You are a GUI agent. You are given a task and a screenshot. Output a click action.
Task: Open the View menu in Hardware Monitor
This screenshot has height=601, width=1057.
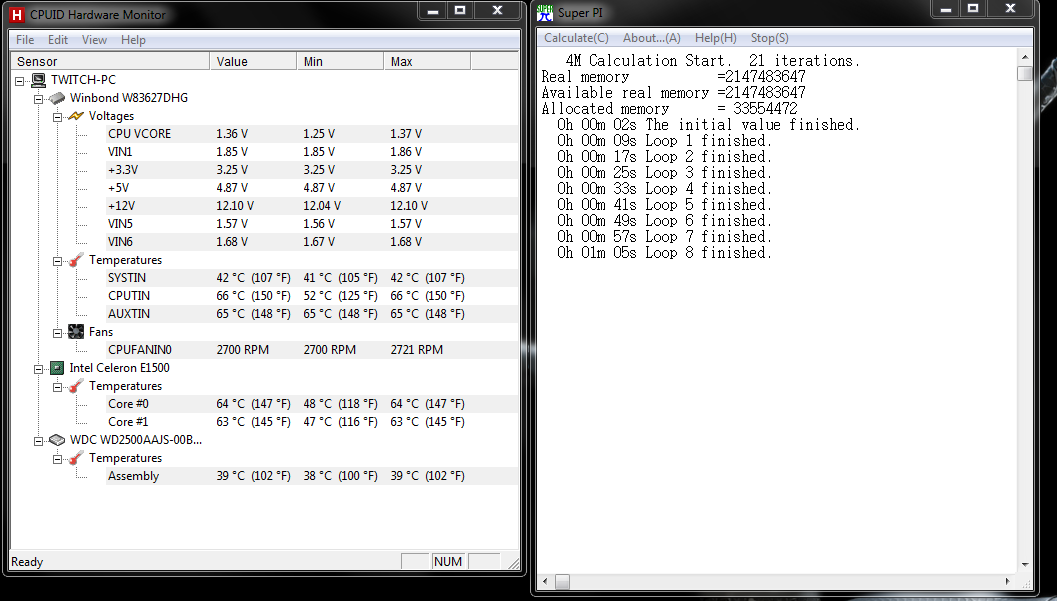(x=94, y=40)
